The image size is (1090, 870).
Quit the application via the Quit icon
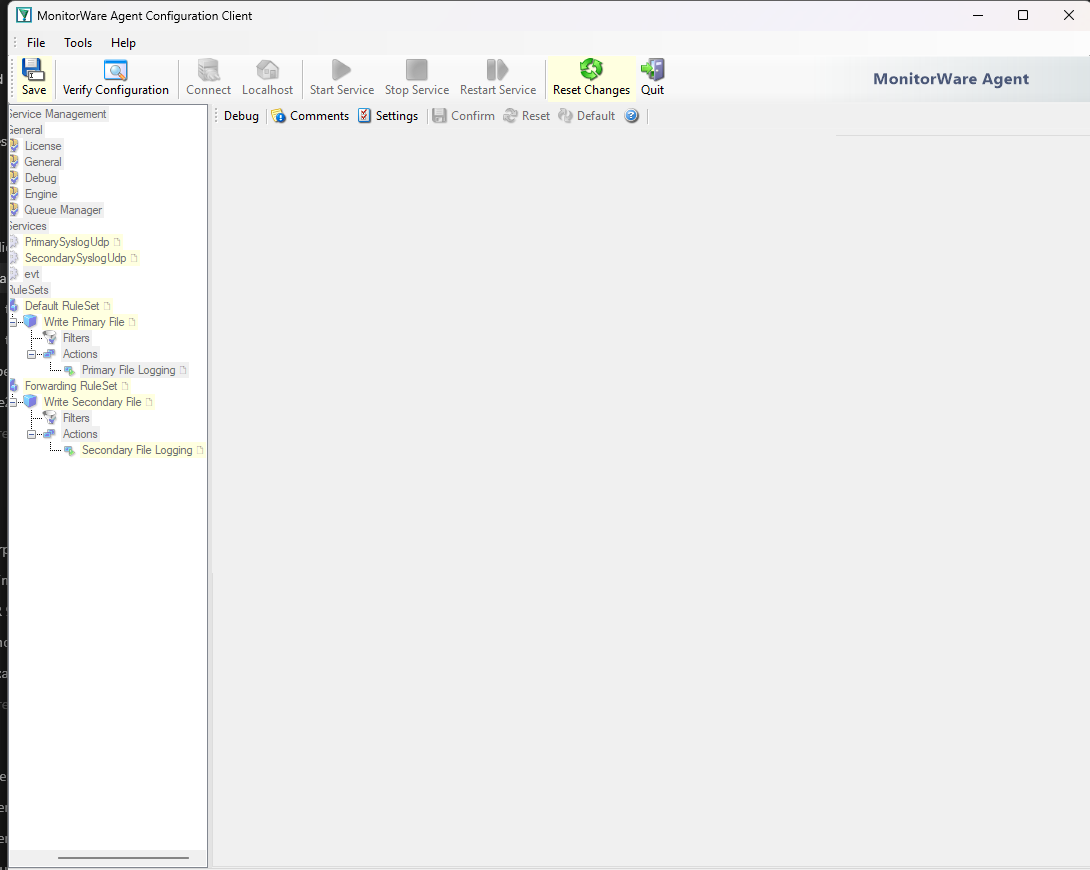click(652, 69)
